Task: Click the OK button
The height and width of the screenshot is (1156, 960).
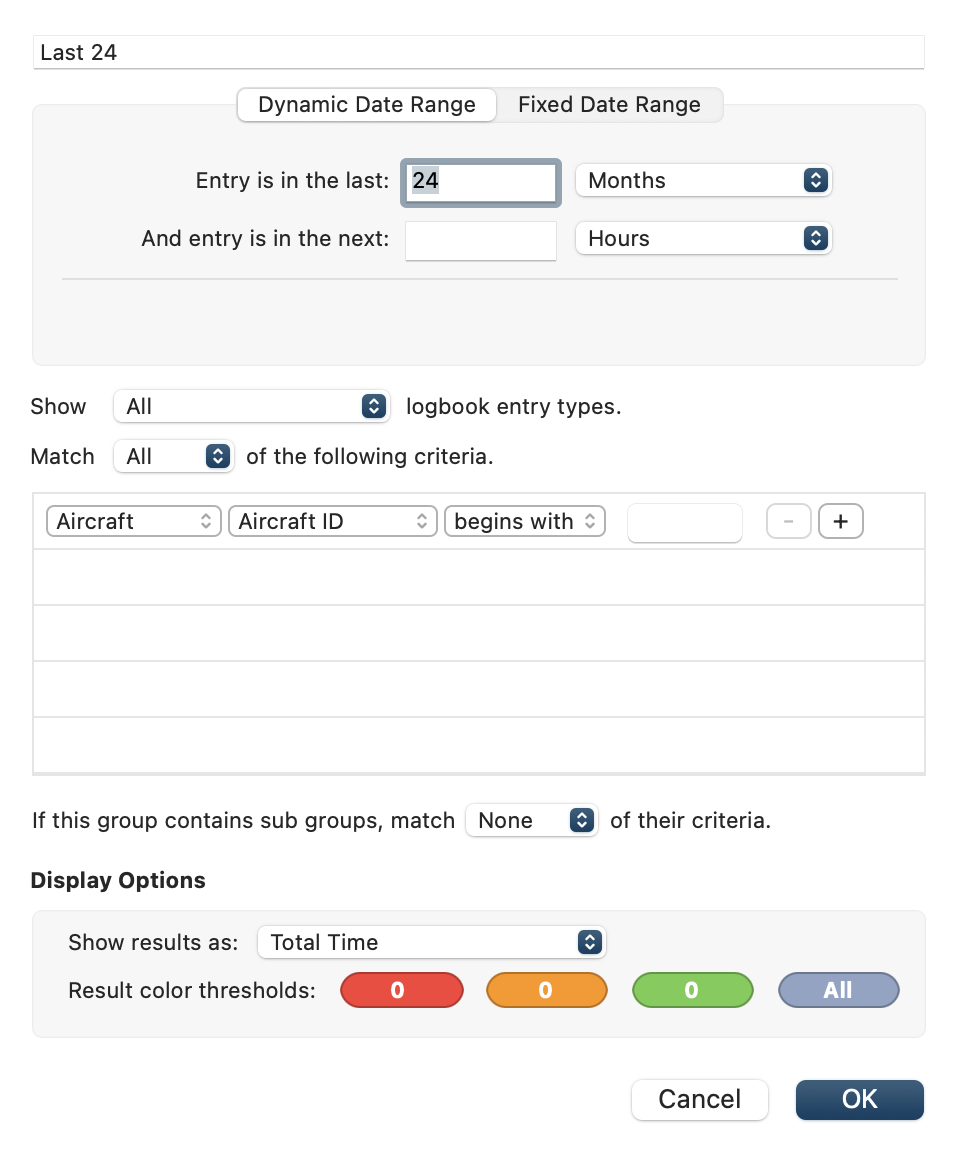Action: 860,1099
